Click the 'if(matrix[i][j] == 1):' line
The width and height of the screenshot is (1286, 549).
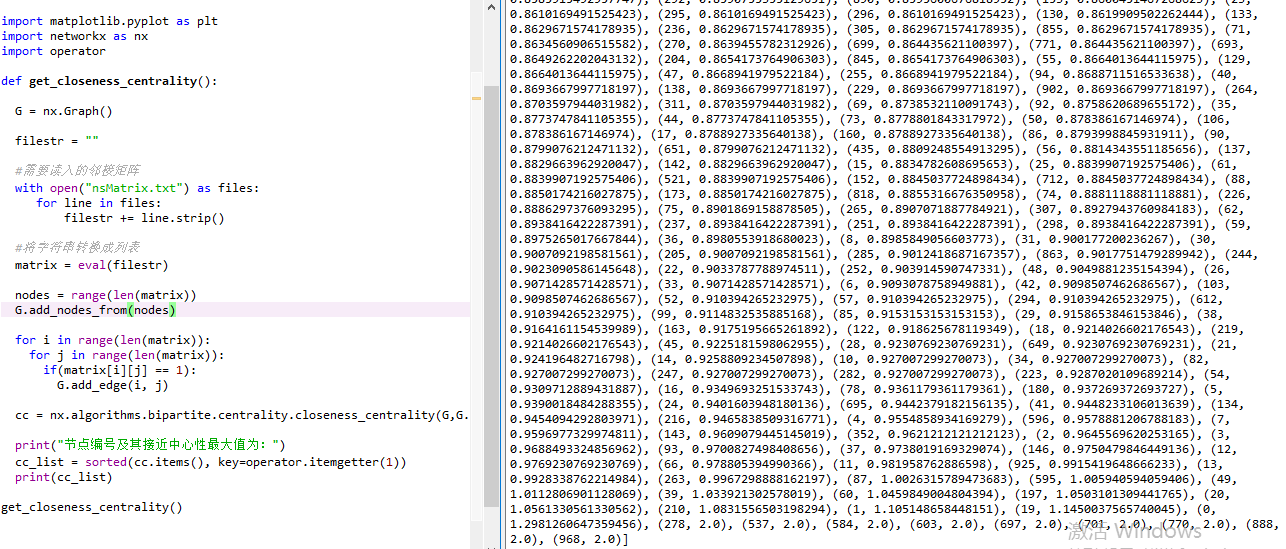tap(120, 370)
